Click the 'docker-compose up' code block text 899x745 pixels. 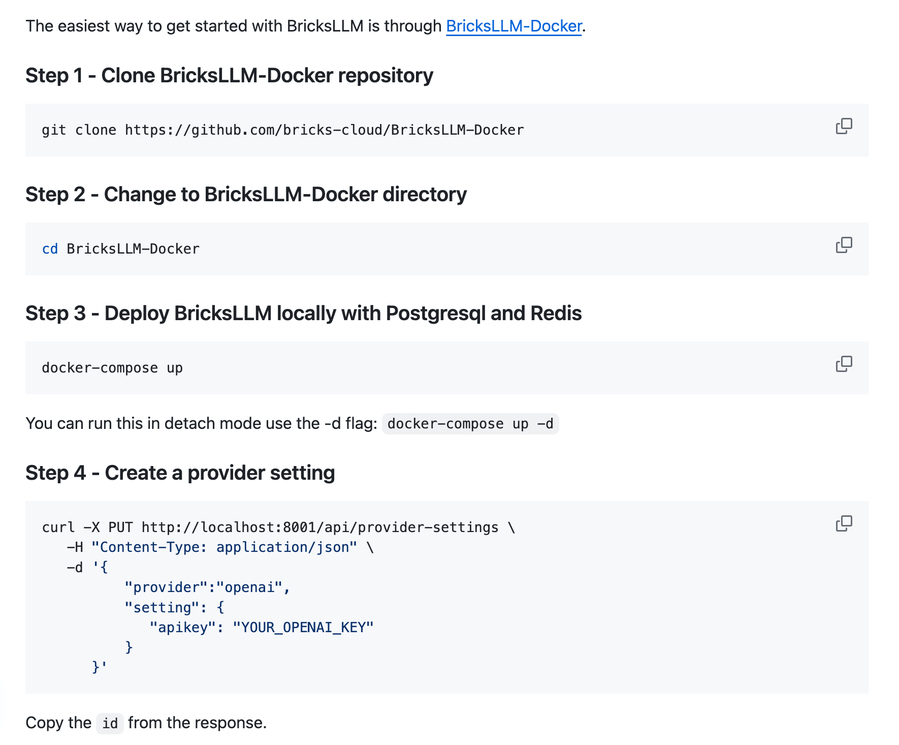coord(112,368)
